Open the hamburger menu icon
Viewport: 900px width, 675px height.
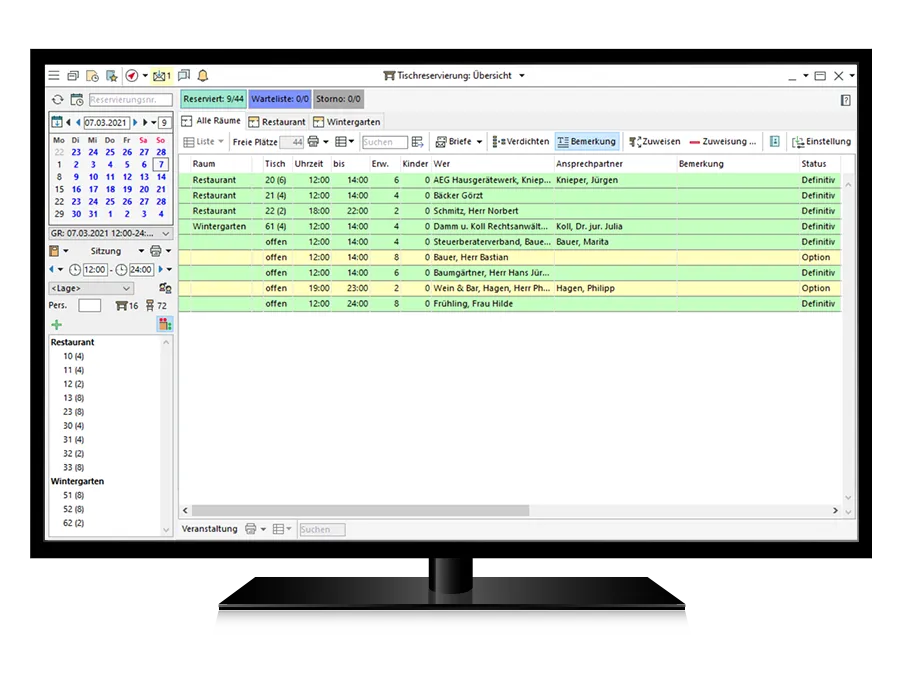[54, 76]
